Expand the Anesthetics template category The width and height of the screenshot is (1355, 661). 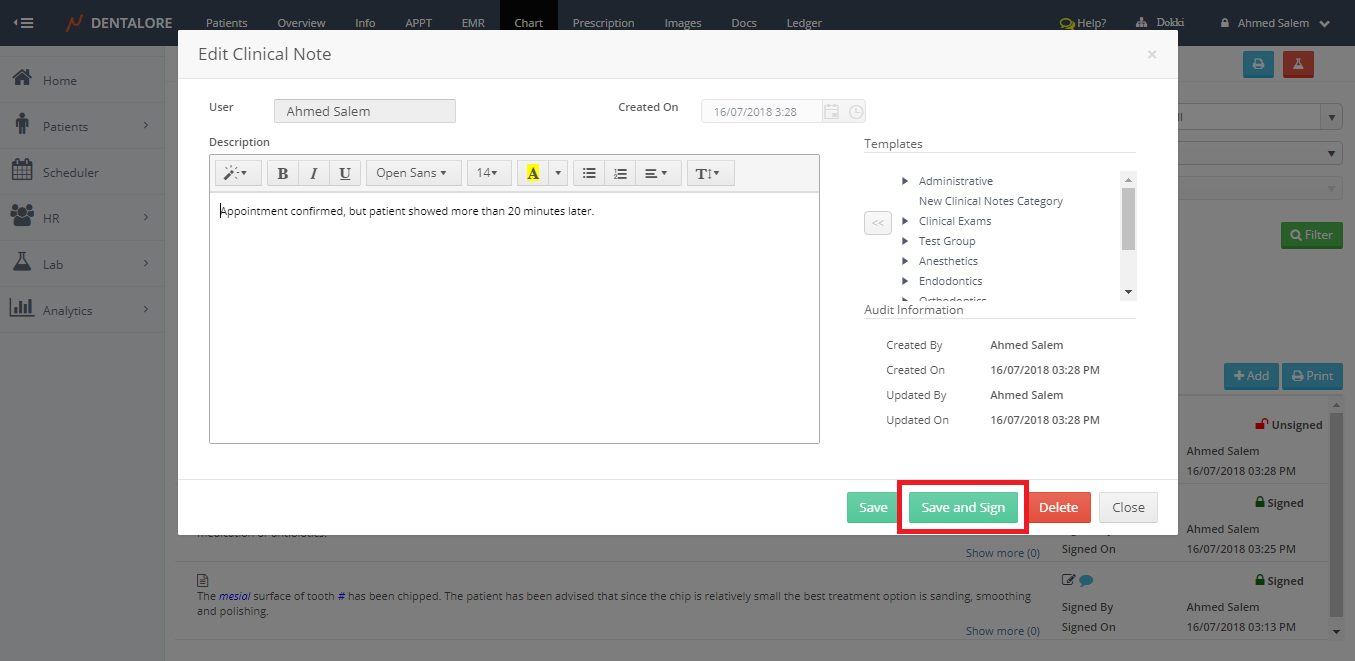coord(905,261)
